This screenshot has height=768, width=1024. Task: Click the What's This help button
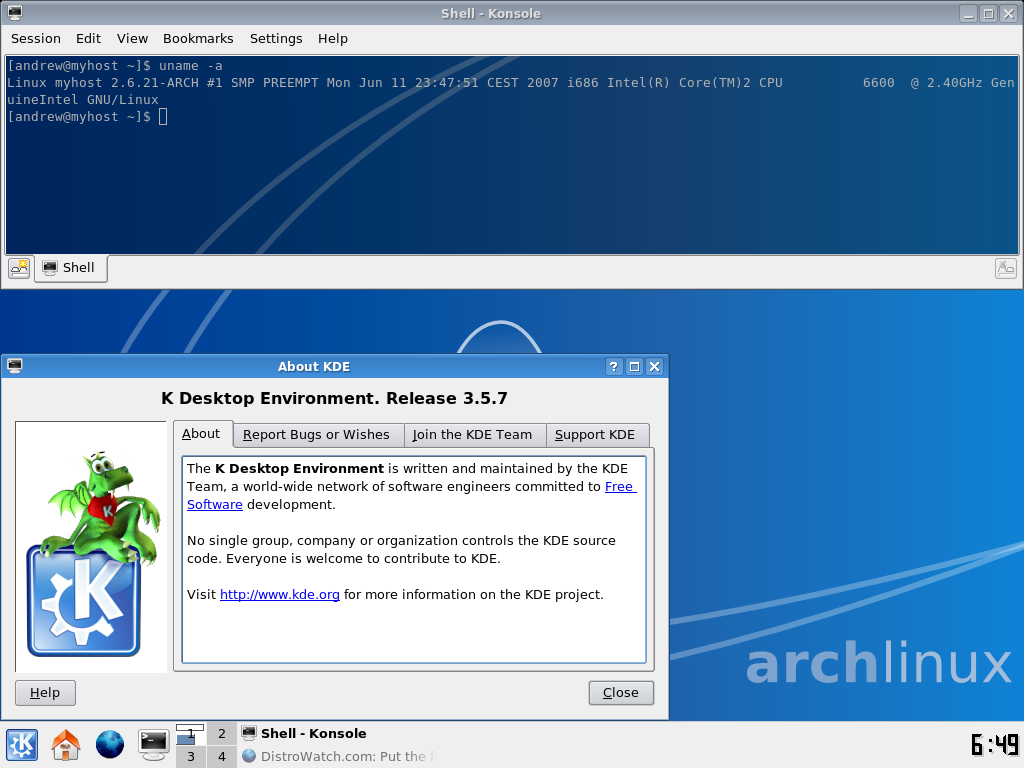[x=613, y=366]
